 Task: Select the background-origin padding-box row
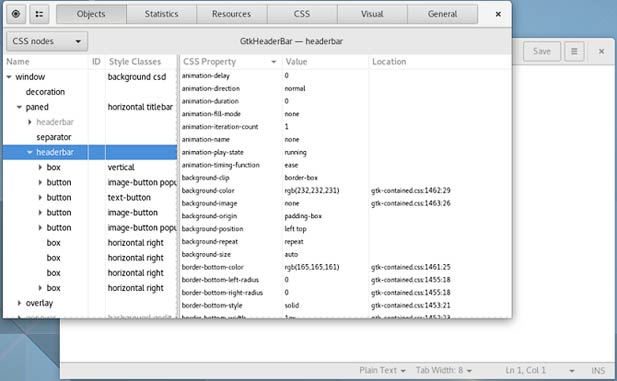pyautogui.click(x=345, y=216)
